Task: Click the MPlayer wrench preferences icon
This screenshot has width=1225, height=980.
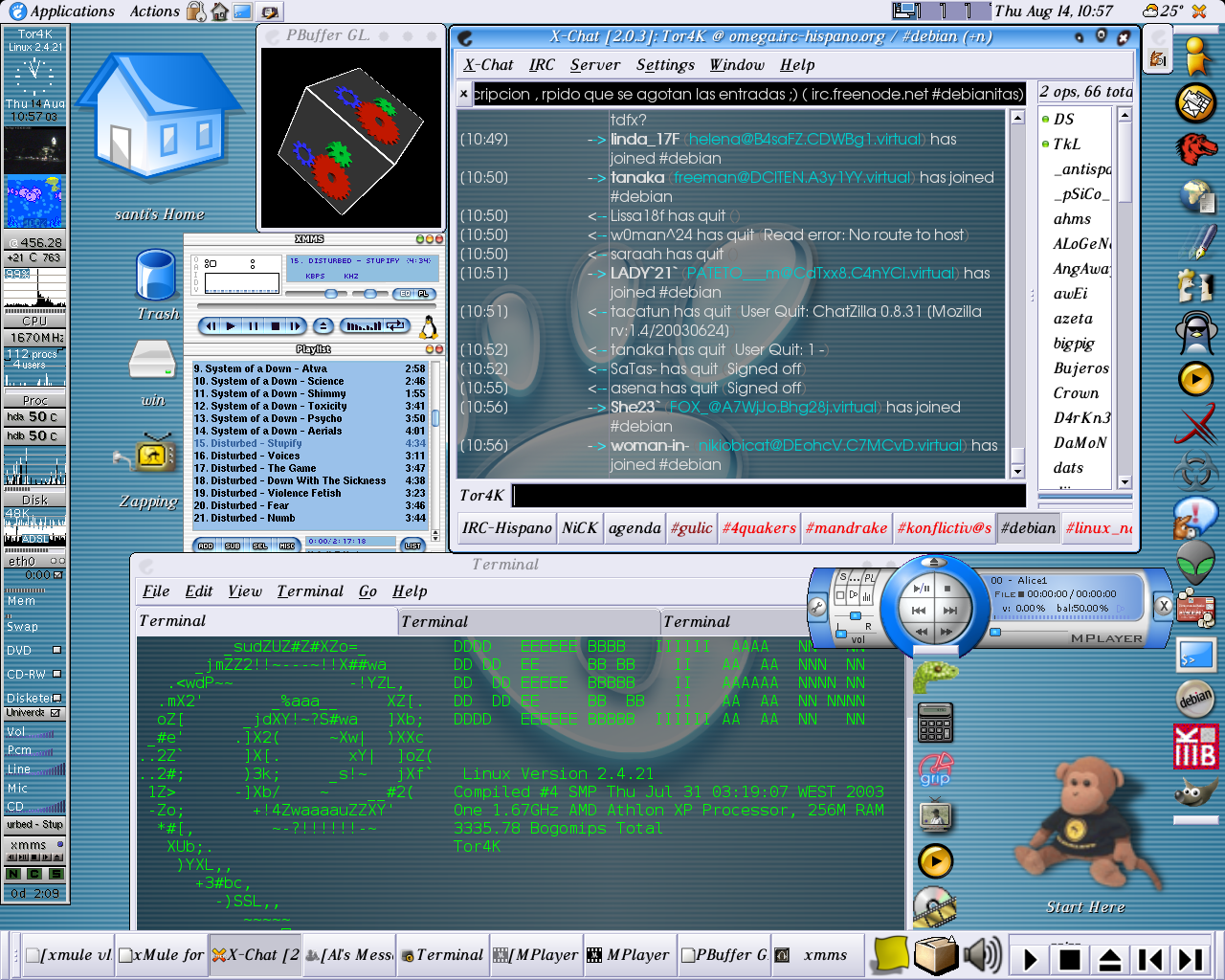Action: 818,607
